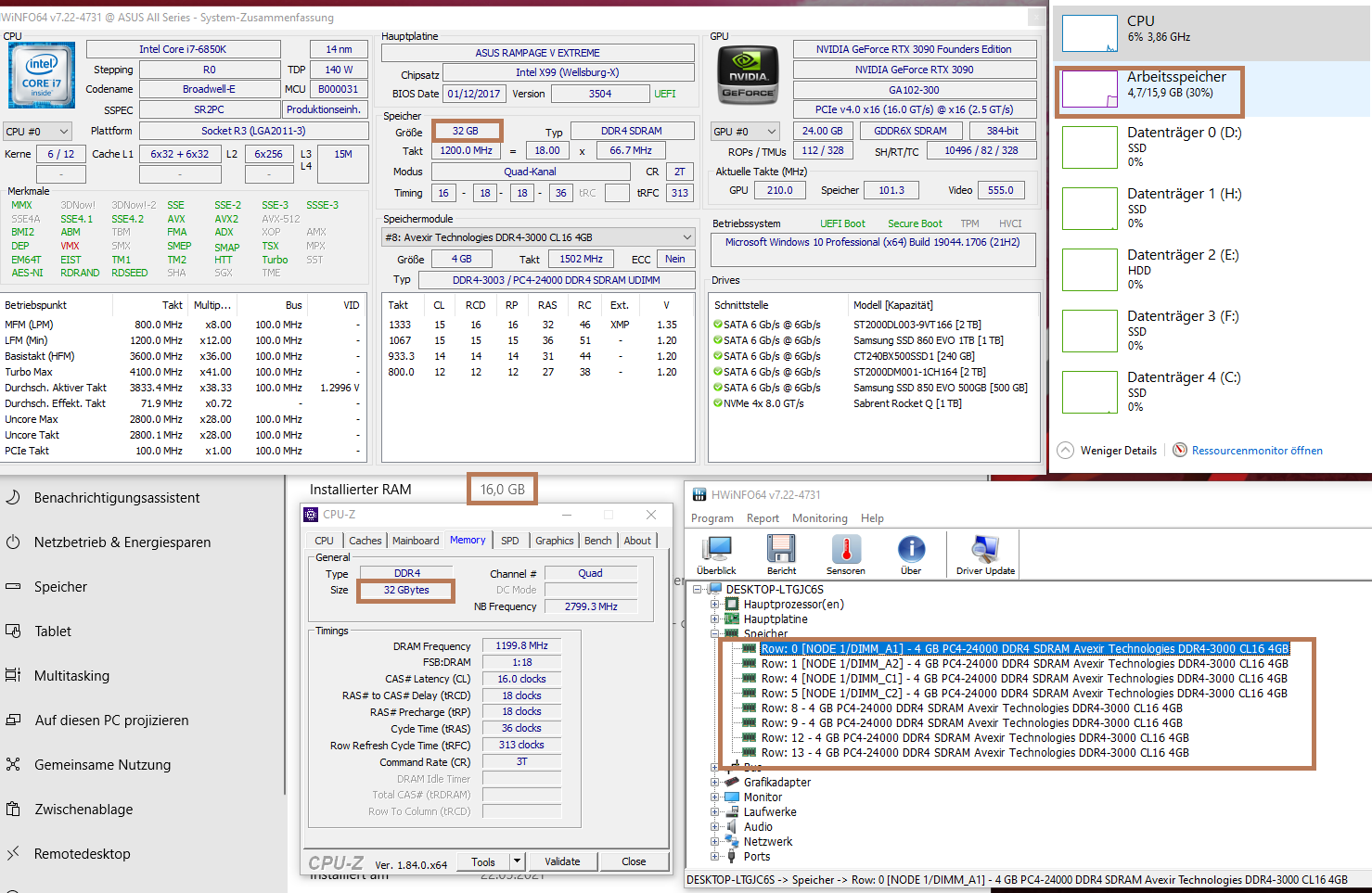
Task: Select Datenträger 0 (D:) in Task Manager
Action: coord(1212,147)
